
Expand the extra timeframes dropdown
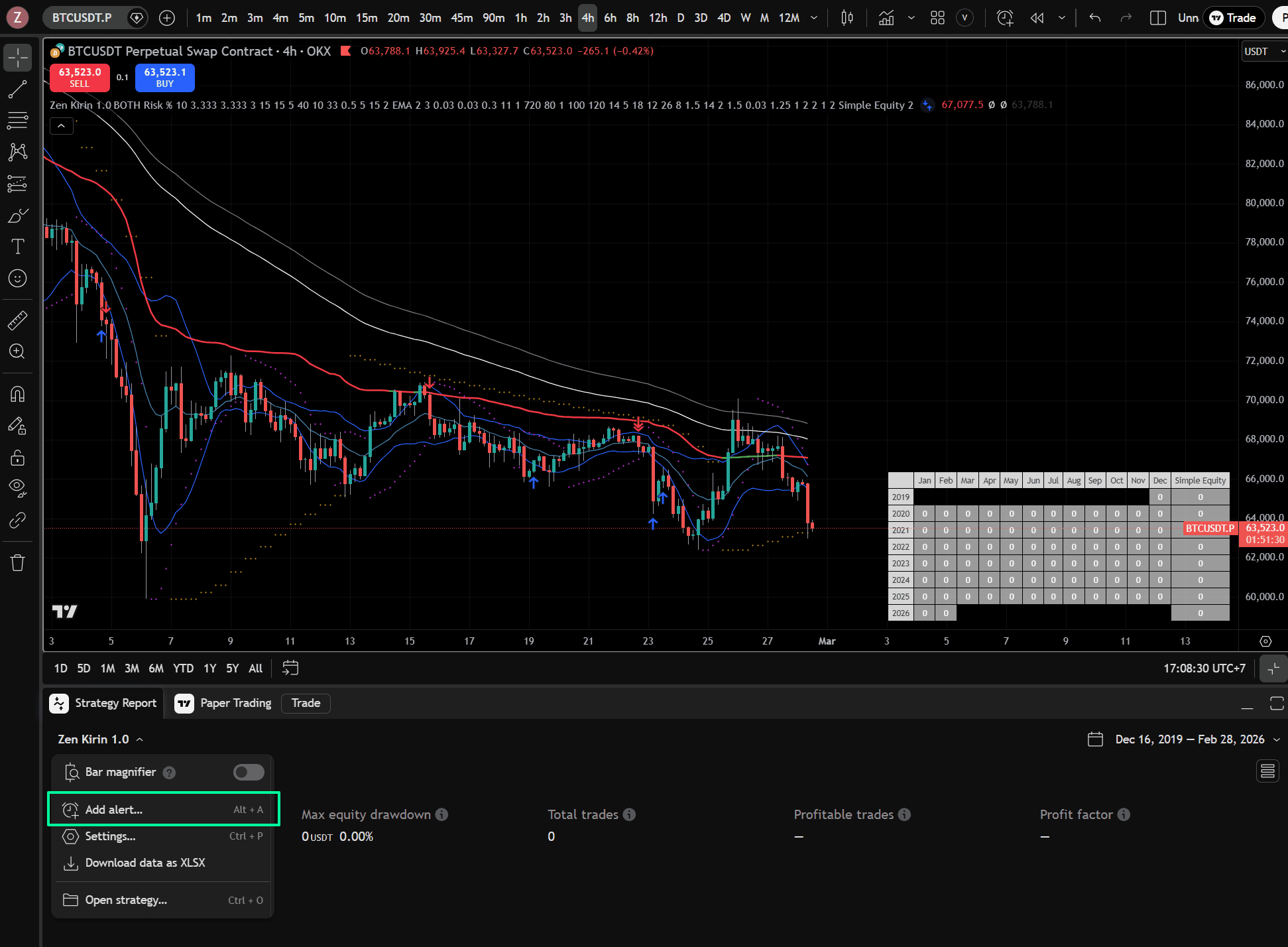click(813, 18)
